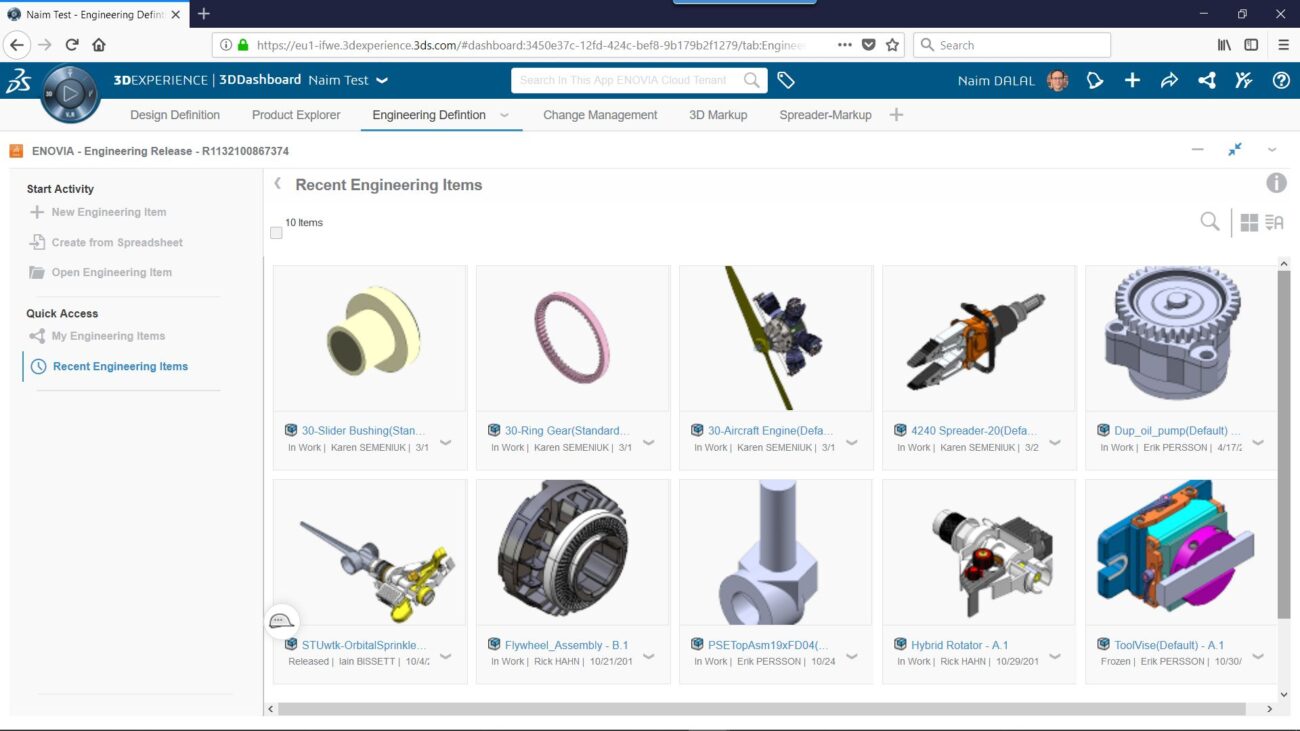
Task: Open My Engineering Items
Action: coord(97,336)
